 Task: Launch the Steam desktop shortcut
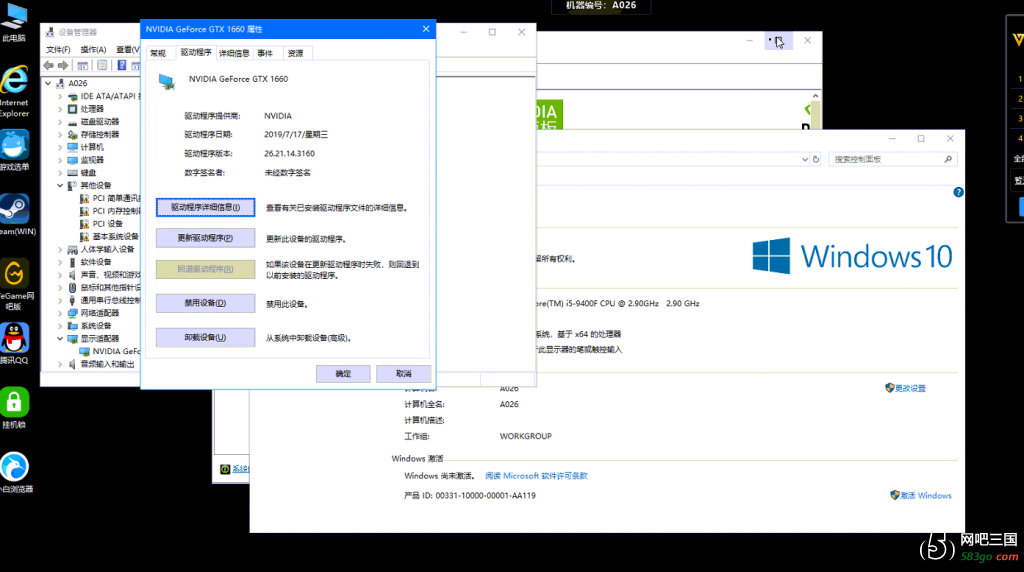click(14, 214)
